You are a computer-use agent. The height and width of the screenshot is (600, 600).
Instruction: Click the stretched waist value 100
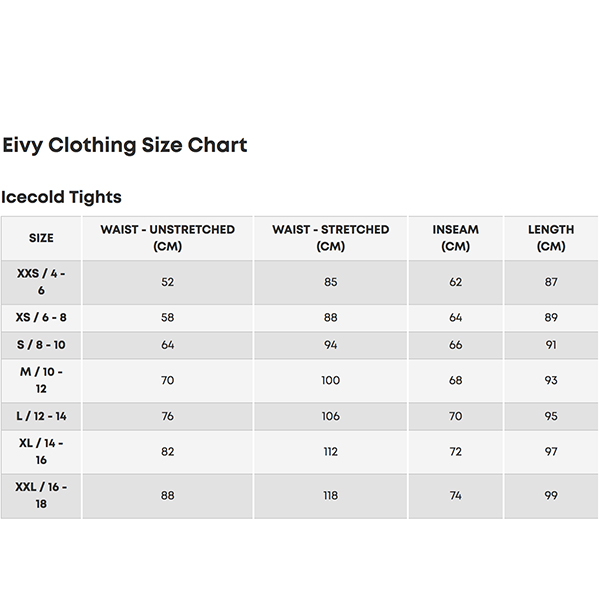(331, 380)
